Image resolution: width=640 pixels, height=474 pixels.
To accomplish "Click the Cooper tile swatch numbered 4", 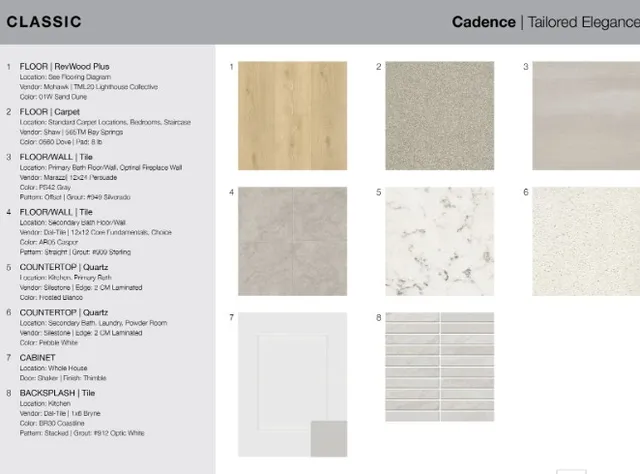I will 292,241.
